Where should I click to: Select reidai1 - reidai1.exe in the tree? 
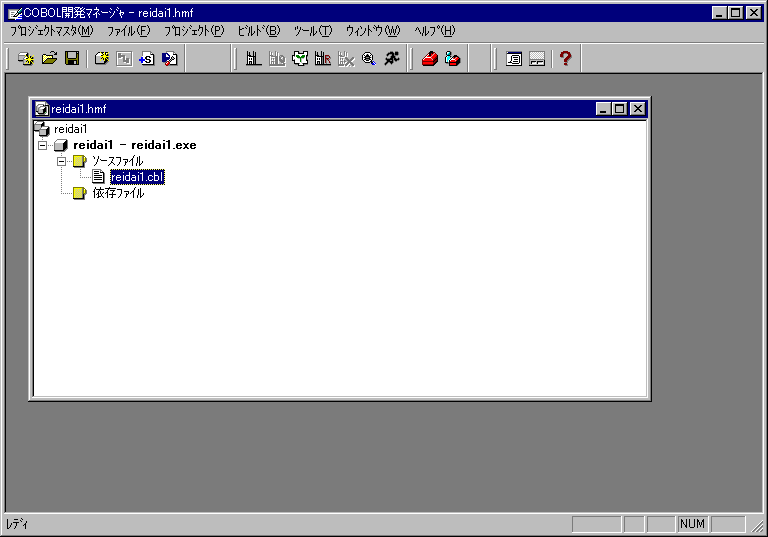[x=135, y=145]
